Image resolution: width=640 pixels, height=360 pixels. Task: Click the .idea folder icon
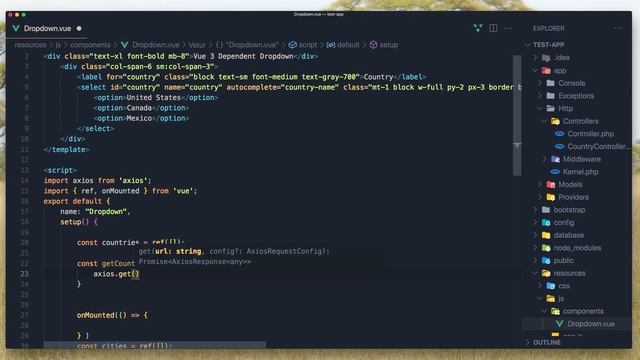[546, 58]
